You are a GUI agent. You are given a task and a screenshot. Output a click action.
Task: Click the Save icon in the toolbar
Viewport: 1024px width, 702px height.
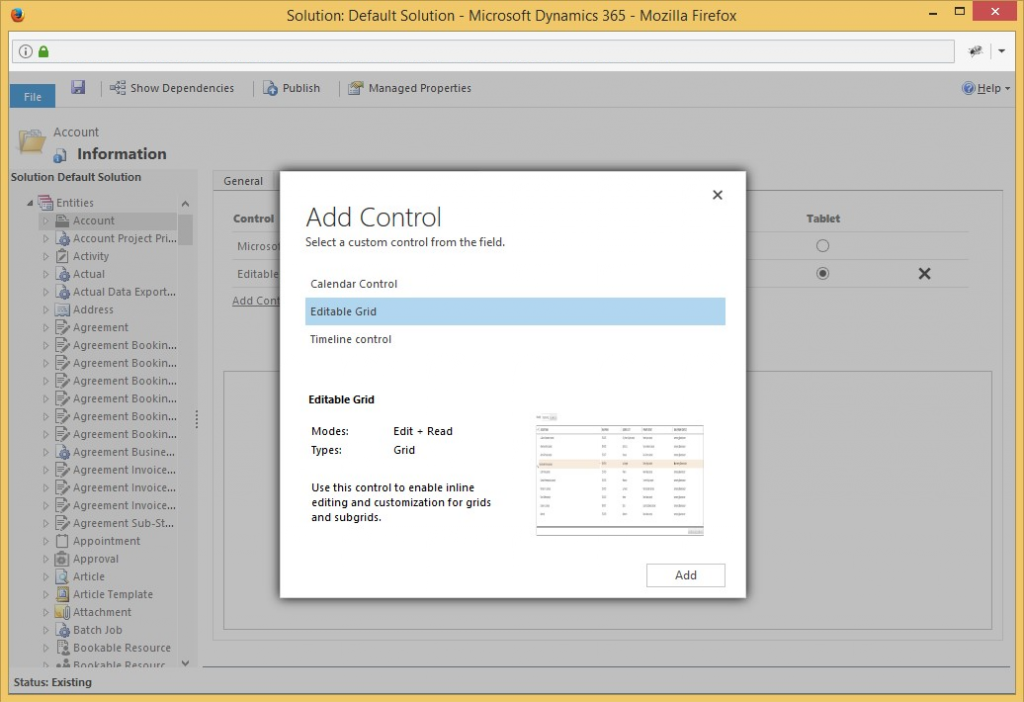coord(78,87)
